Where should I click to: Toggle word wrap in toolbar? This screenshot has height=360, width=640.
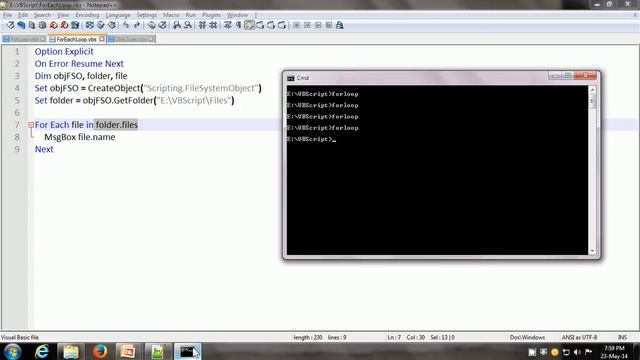227,25
